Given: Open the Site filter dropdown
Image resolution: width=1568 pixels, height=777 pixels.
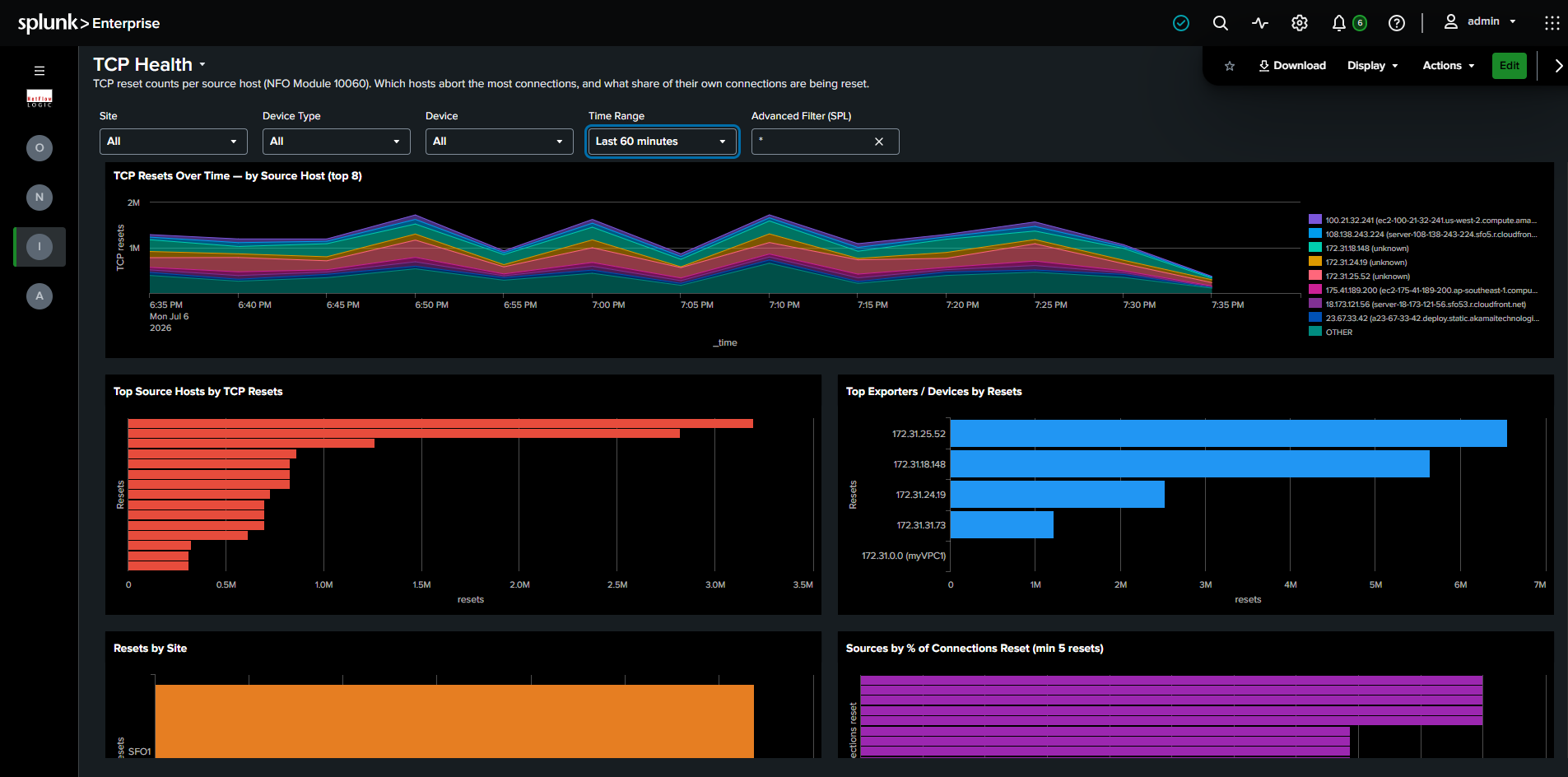Looking at the screenshot, I should 174,142.
